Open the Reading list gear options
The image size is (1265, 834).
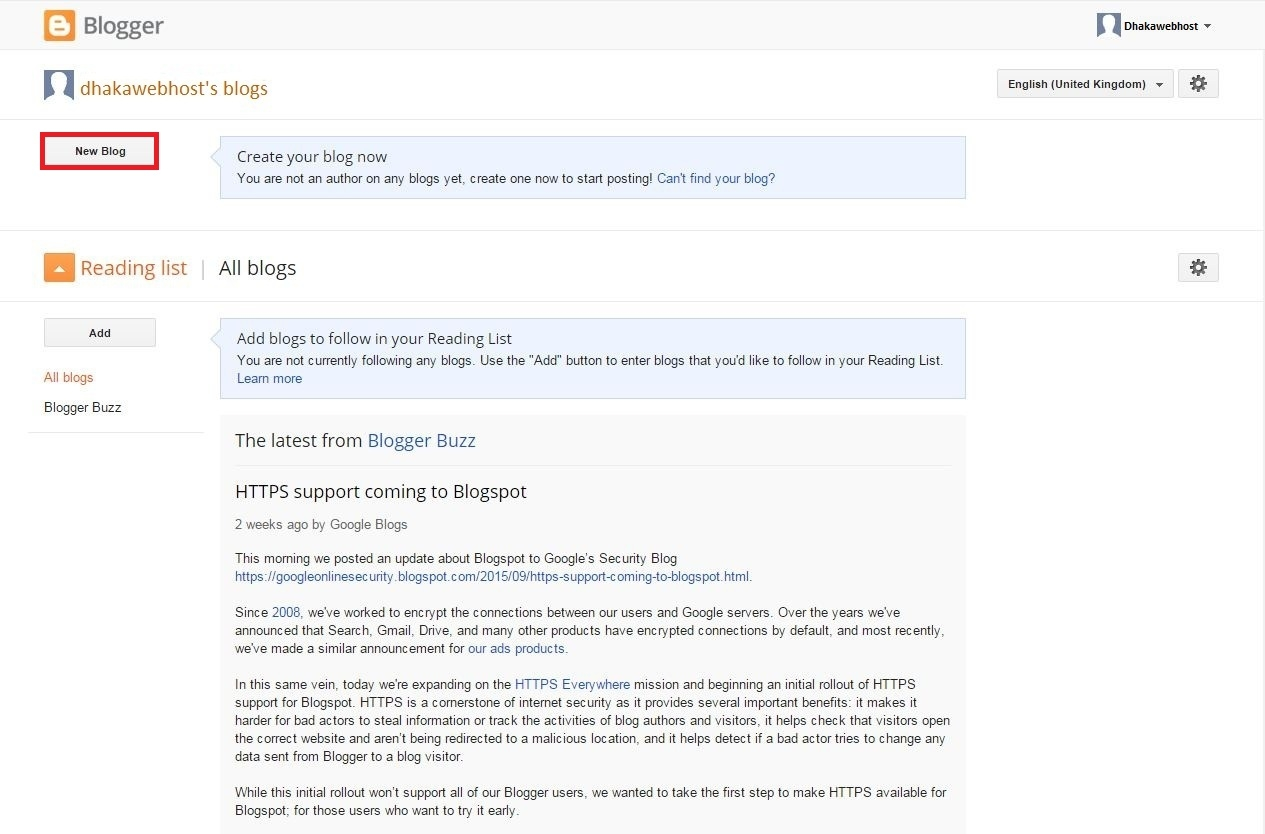click(1198, 267)
